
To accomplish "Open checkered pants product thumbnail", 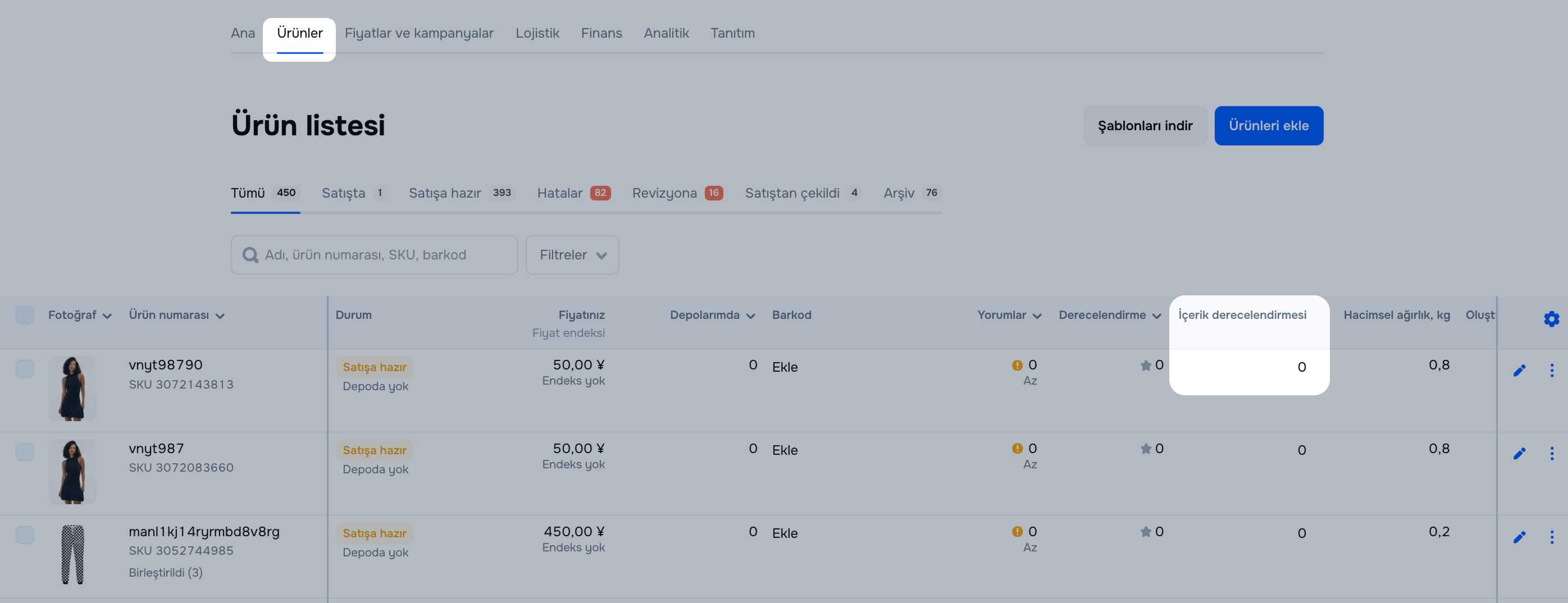I will coord(72,554).
